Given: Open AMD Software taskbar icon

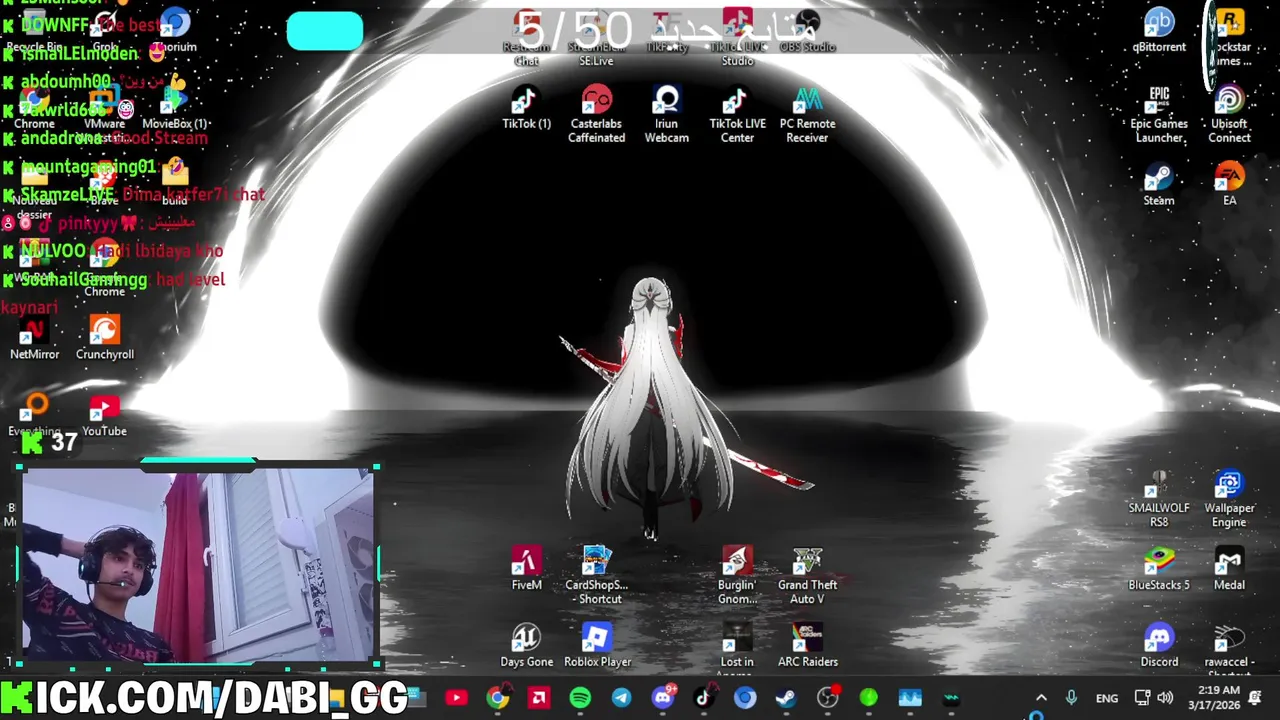Looking at the screenshot, I should pos(539,698).
